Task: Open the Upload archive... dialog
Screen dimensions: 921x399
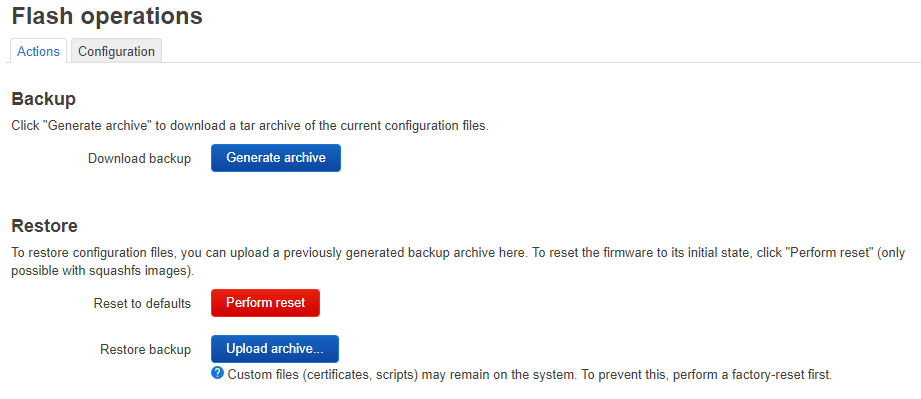Action: [x=275, y=349]
